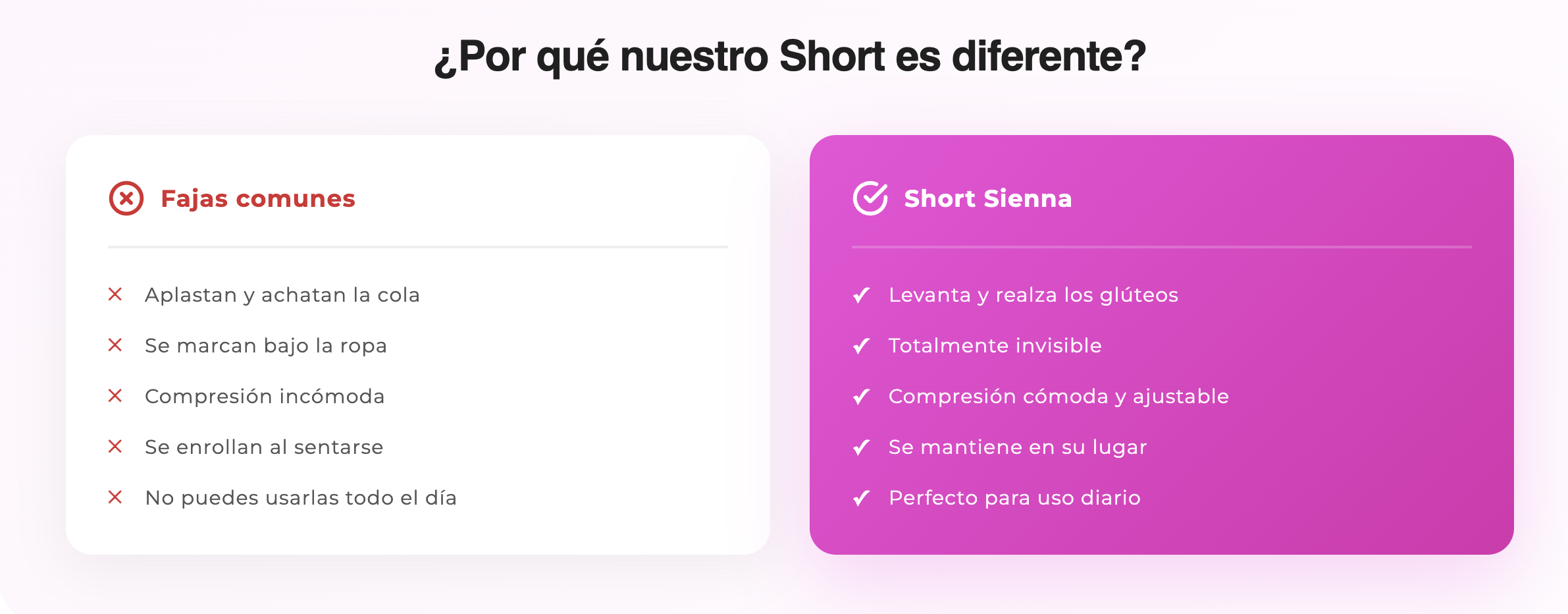The width and height of the screenshot is (1568, 614).
Task: Click the red X beside Compresión incómoda
Action: 115,396
